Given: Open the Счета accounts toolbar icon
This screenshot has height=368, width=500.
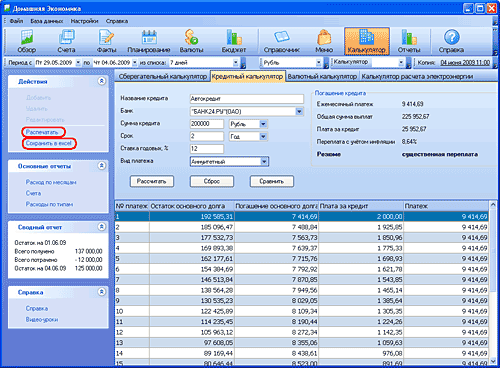Looking at the screenshot, I should point(66,41).
